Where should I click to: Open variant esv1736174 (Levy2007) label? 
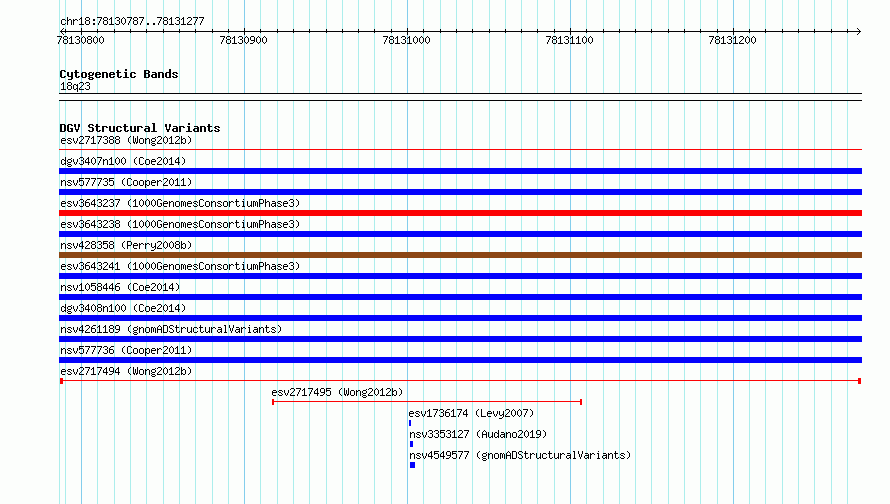[471, 413]
